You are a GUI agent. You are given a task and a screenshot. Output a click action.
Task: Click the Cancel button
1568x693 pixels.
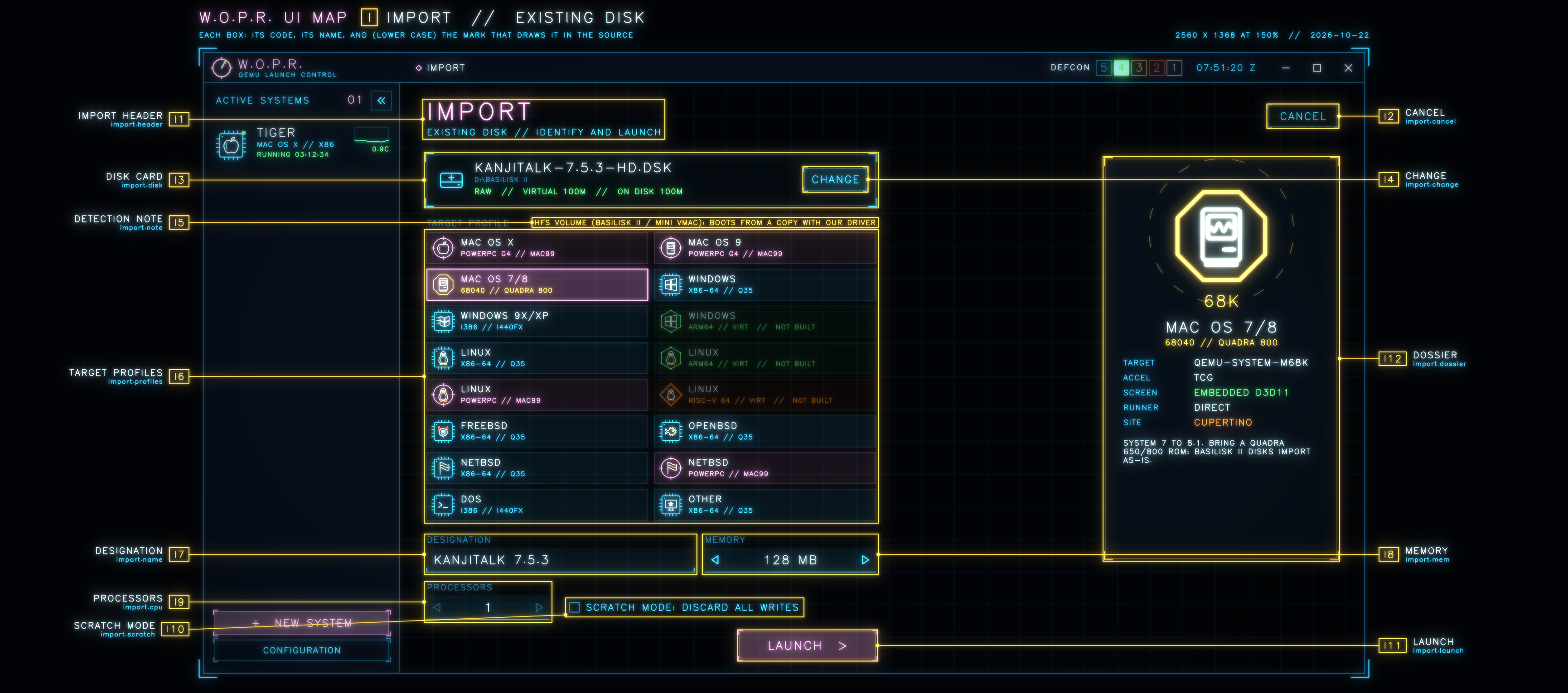point(1302,116)
